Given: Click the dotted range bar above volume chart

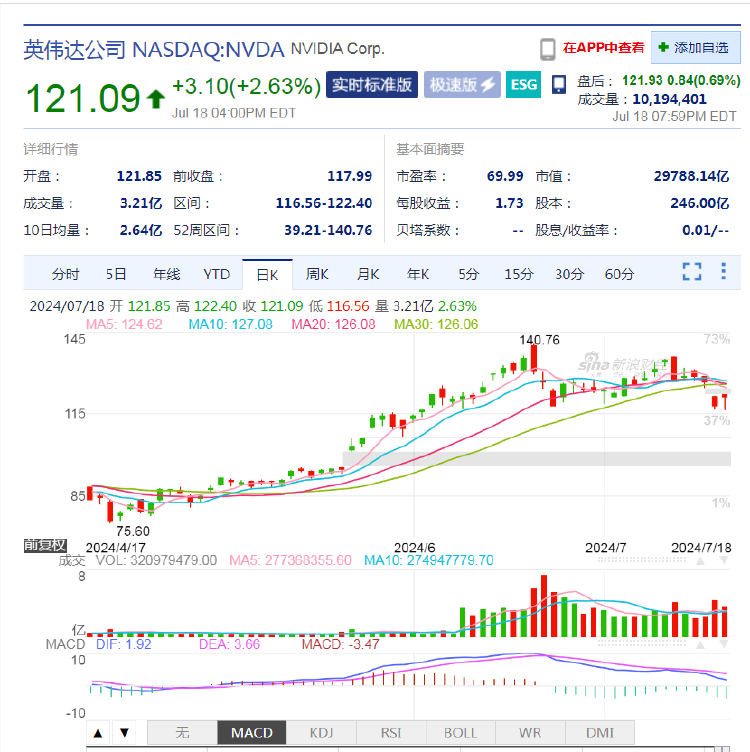Looking at the screenshot, I should point(643,559).
